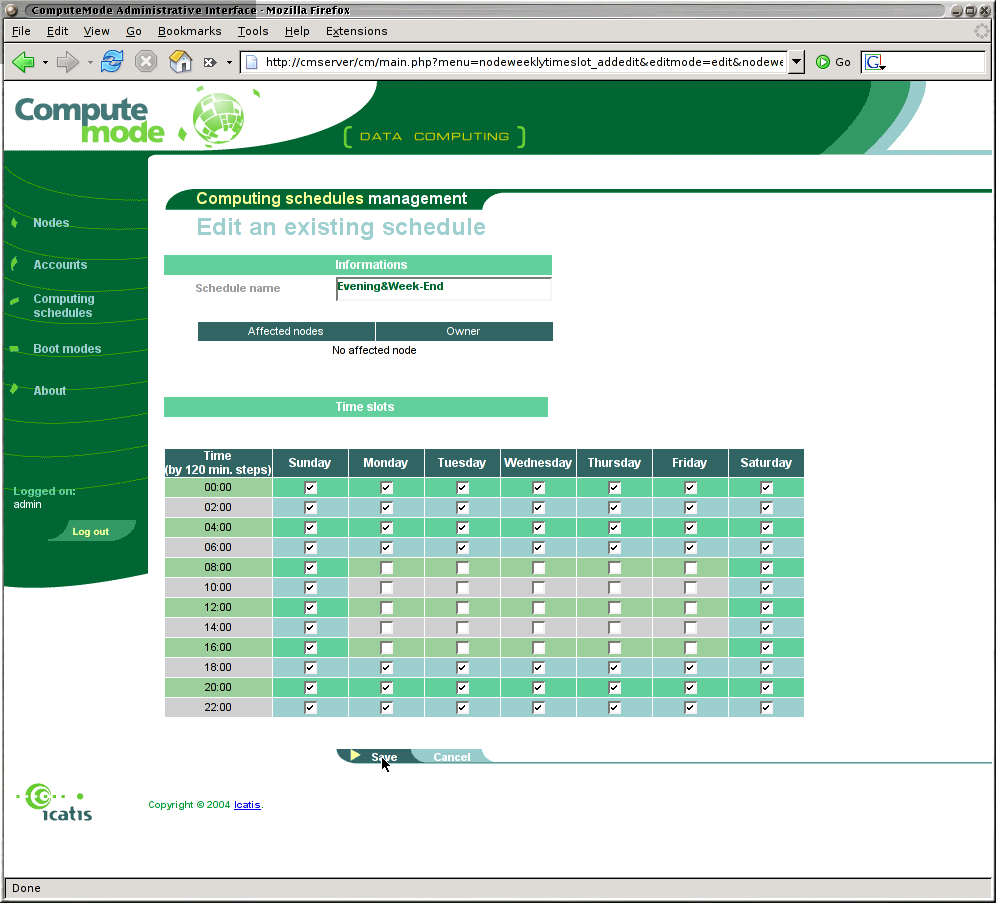Disable Monday 18:00 time slot

pyautogui.click(x=386, y=667)
